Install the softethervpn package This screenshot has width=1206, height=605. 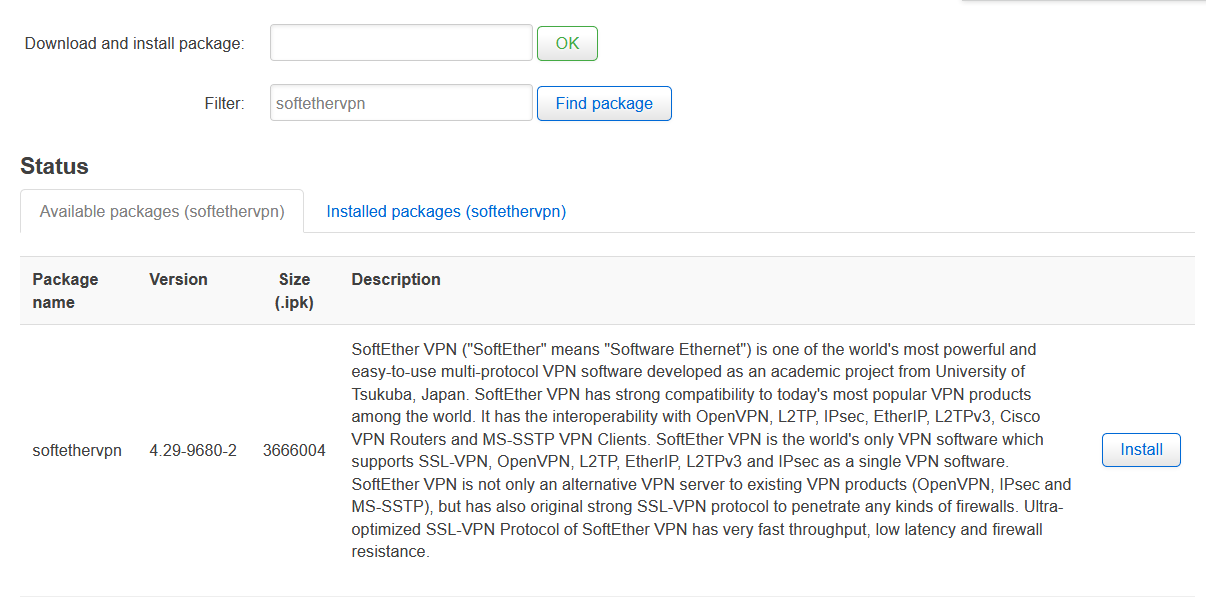coord(1140,450)
